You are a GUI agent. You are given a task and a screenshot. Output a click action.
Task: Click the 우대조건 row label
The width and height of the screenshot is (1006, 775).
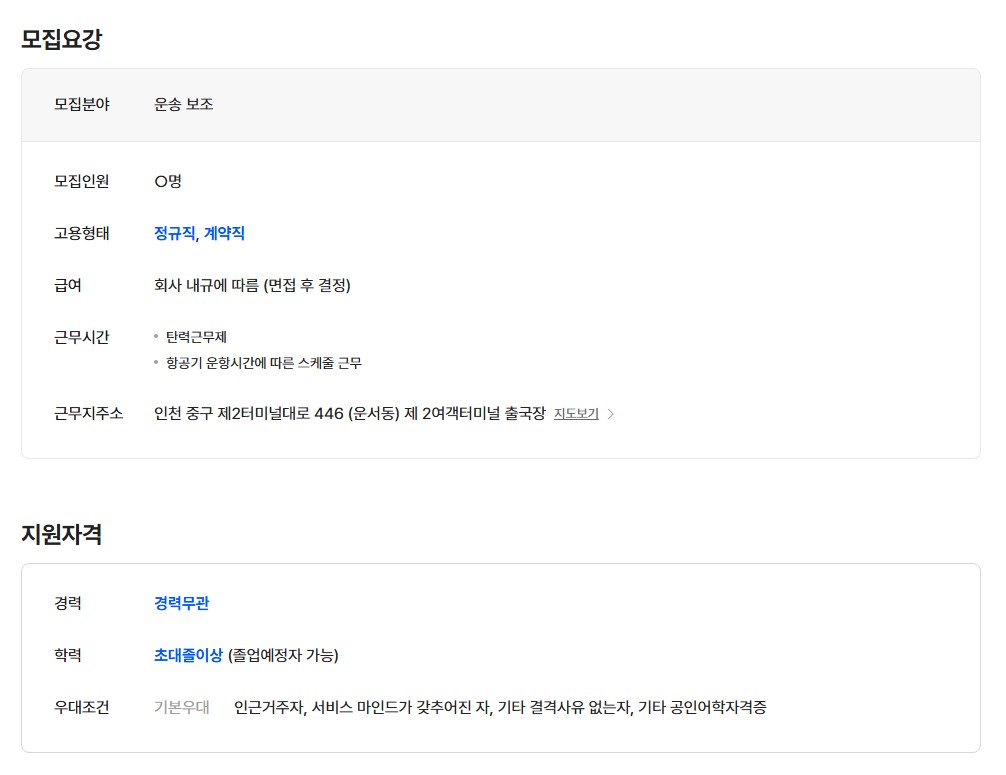click(x=81, y=708)
